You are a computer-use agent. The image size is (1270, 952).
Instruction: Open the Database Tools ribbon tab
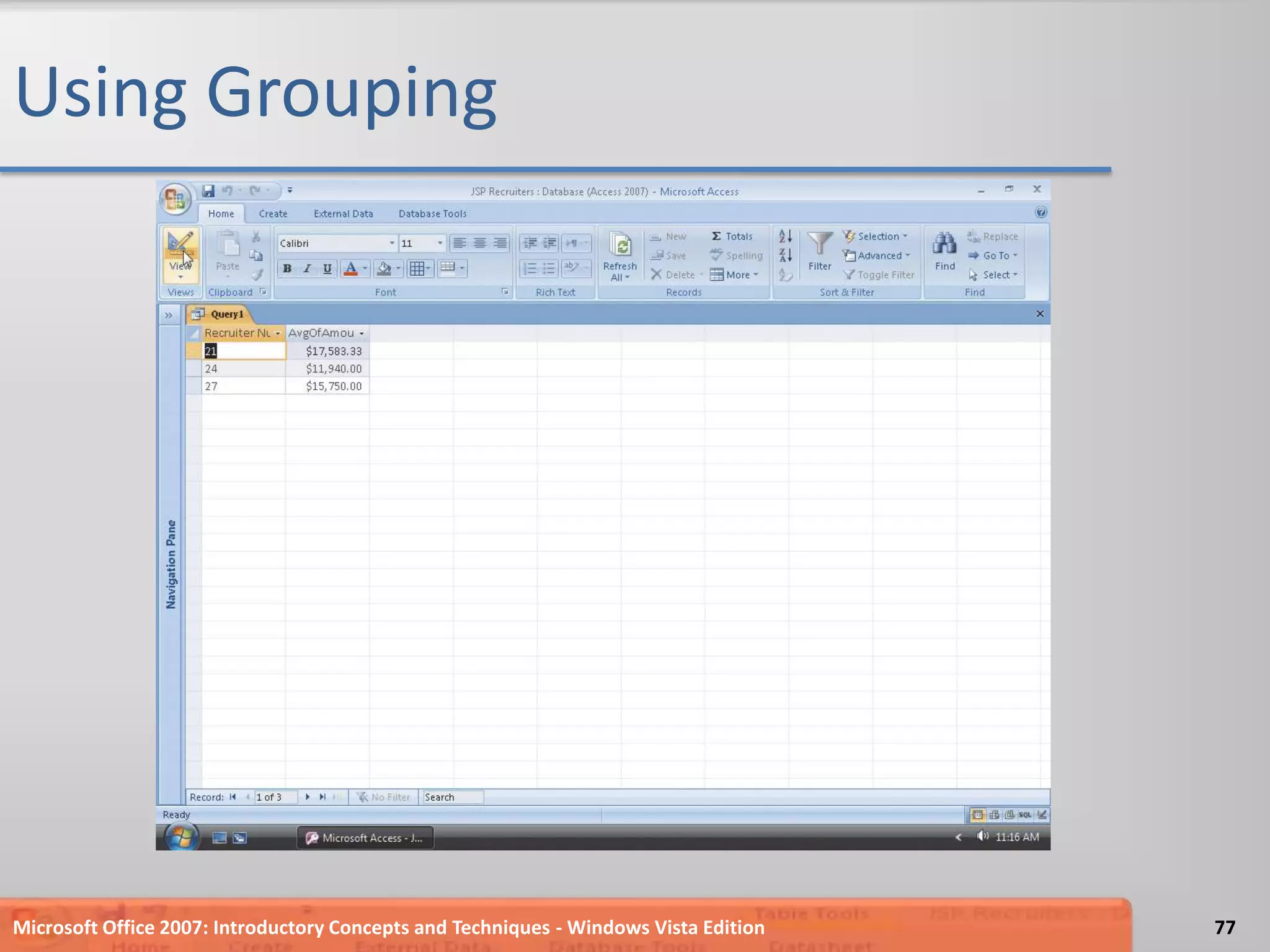pyautogui.click(x=432, y=214)
